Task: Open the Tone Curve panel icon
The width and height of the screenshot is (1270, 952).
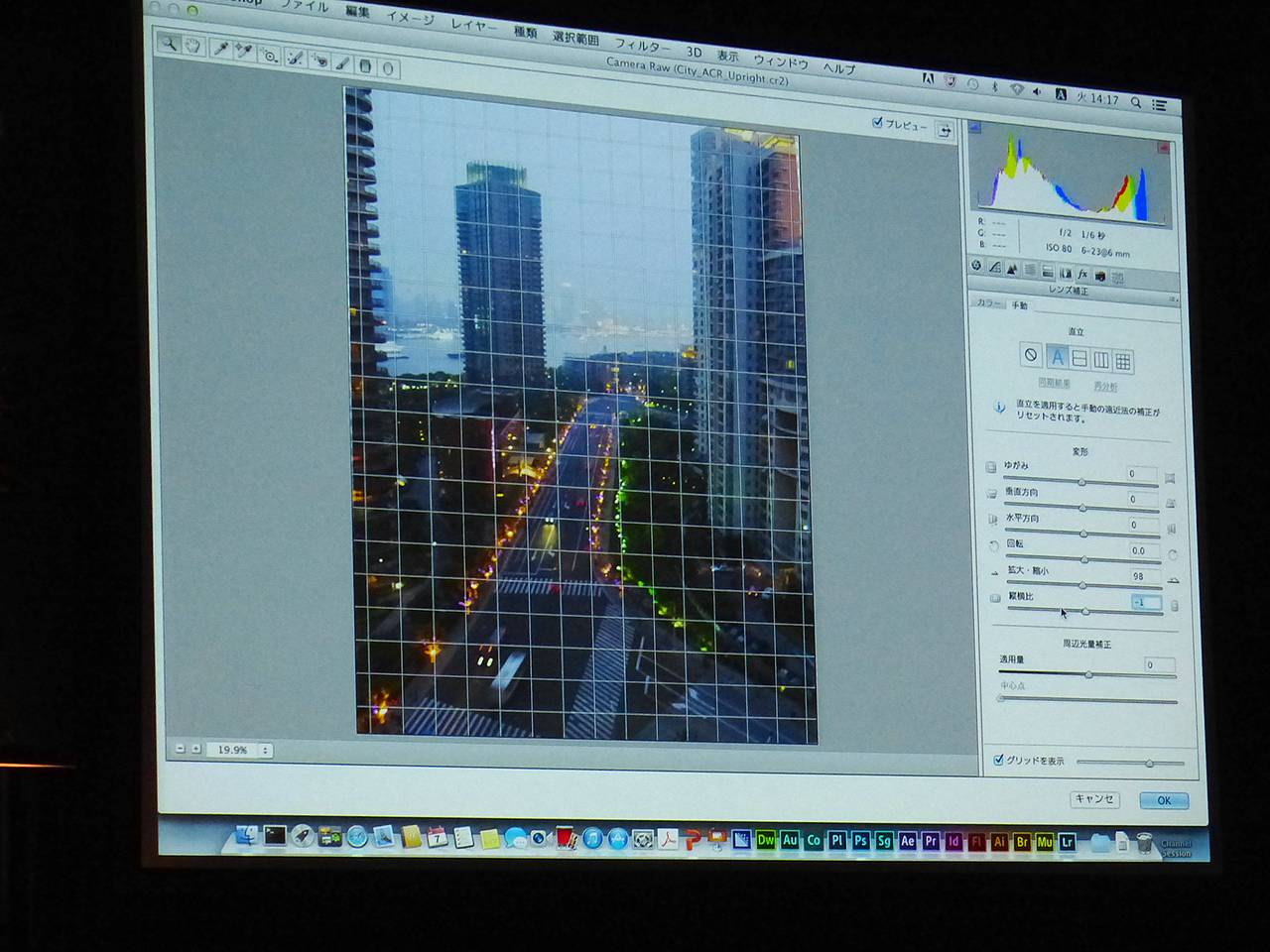Action: (x=994, y=268)
